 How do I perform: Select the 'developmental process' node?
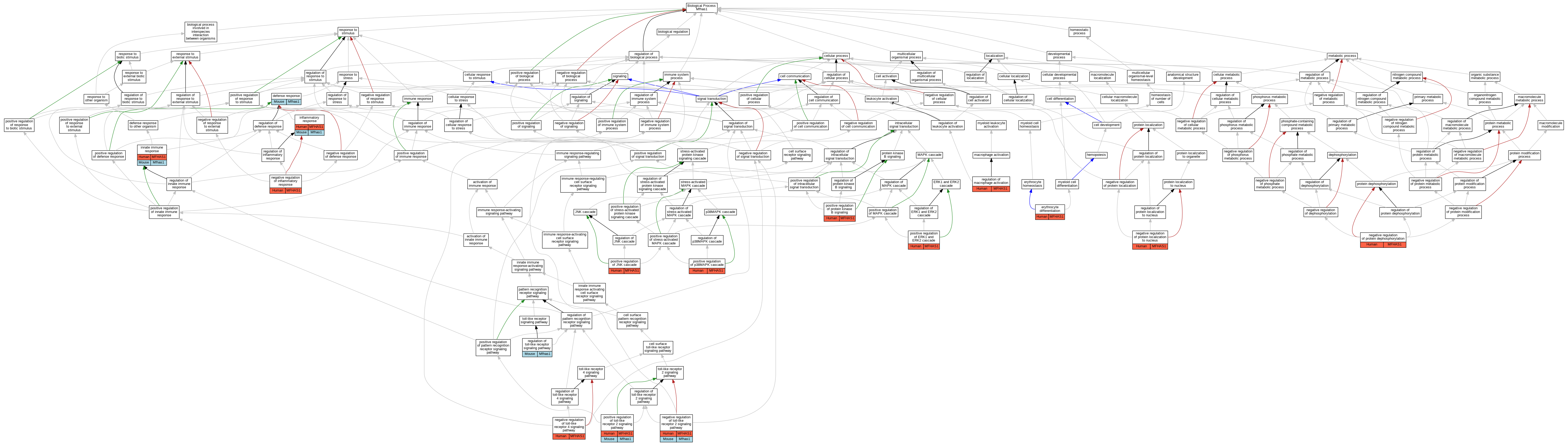[1059, 56]
